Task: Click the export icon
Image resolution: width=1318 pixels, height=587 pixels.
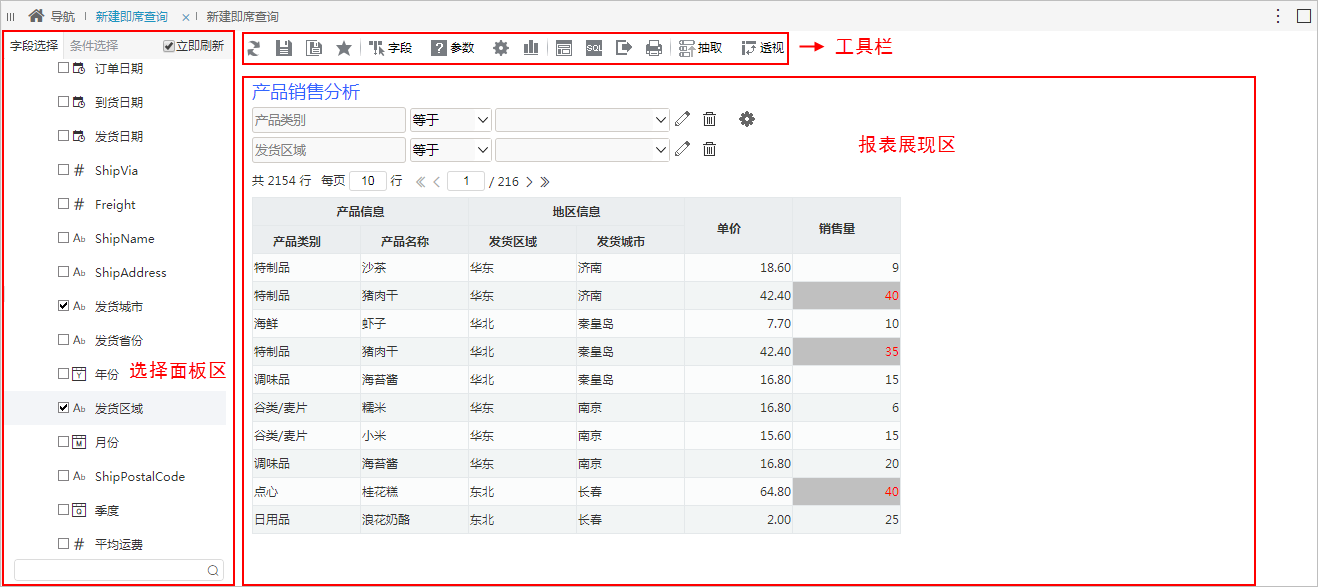Action: pyautogui.click(x=624, y=47)
